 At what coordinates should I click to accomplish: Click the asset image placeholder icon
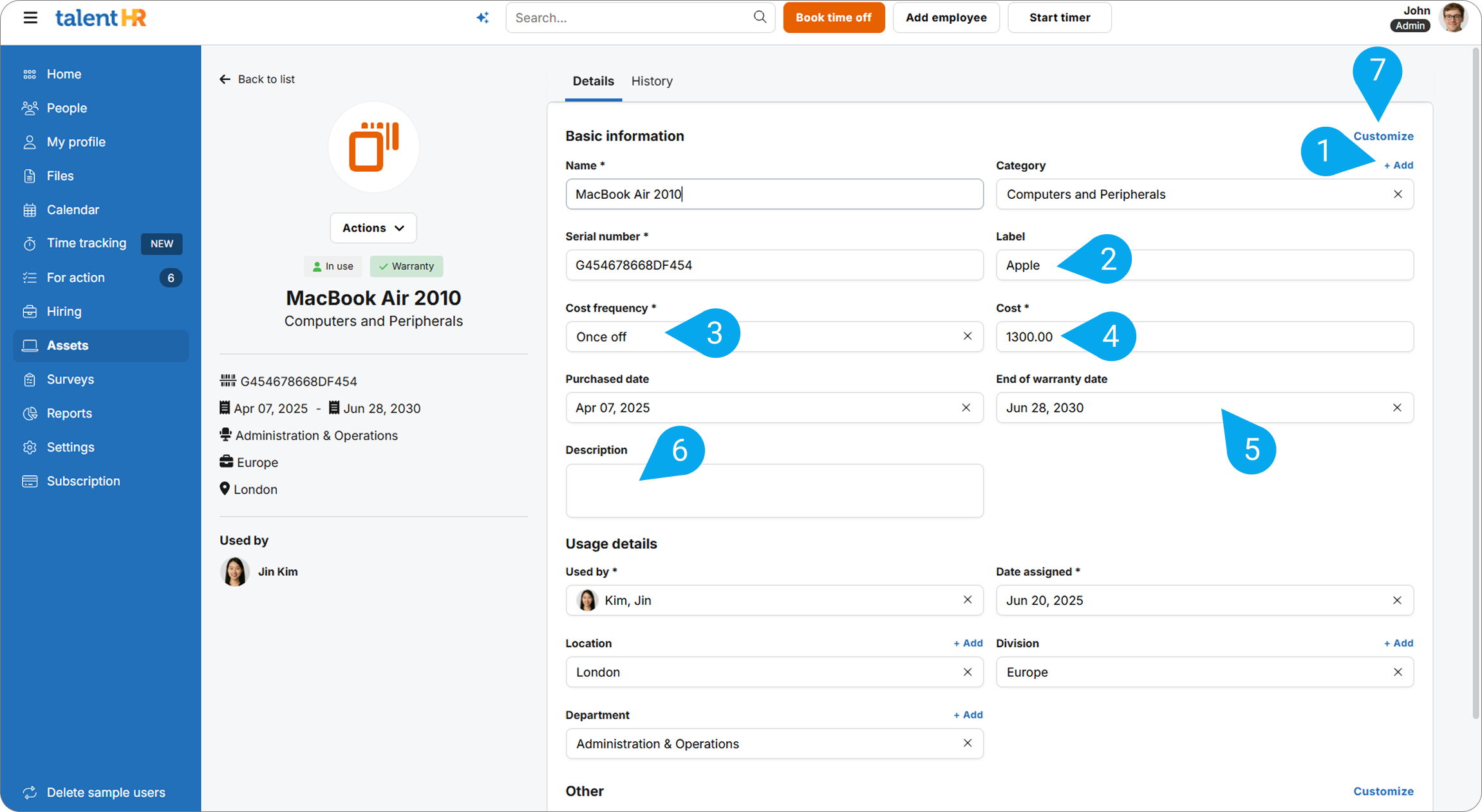(374, 147)
